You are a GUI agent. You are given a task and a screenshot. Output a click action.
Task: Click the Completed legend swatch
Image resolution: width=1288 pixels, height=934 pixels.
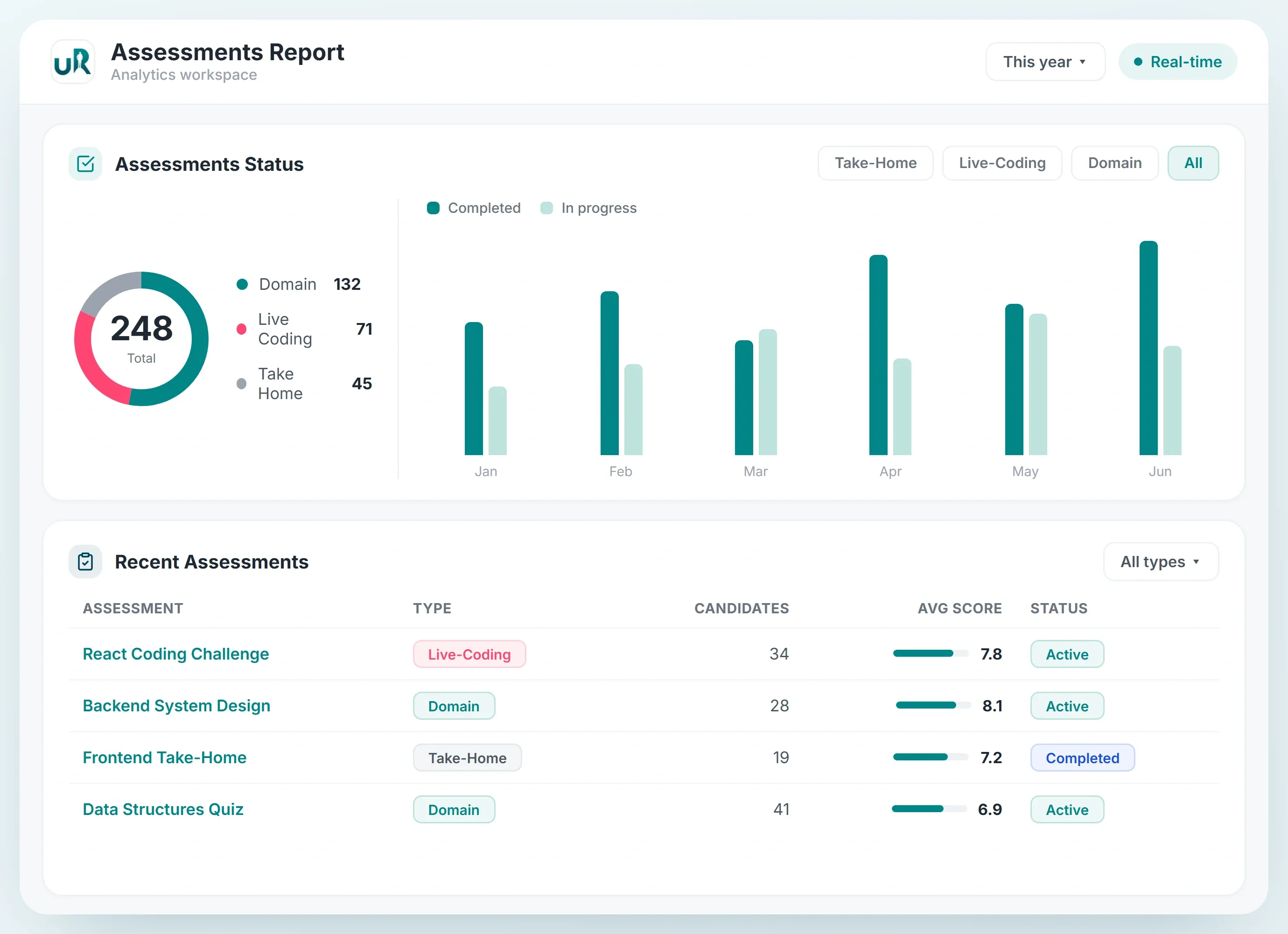(x=434, y=208)
